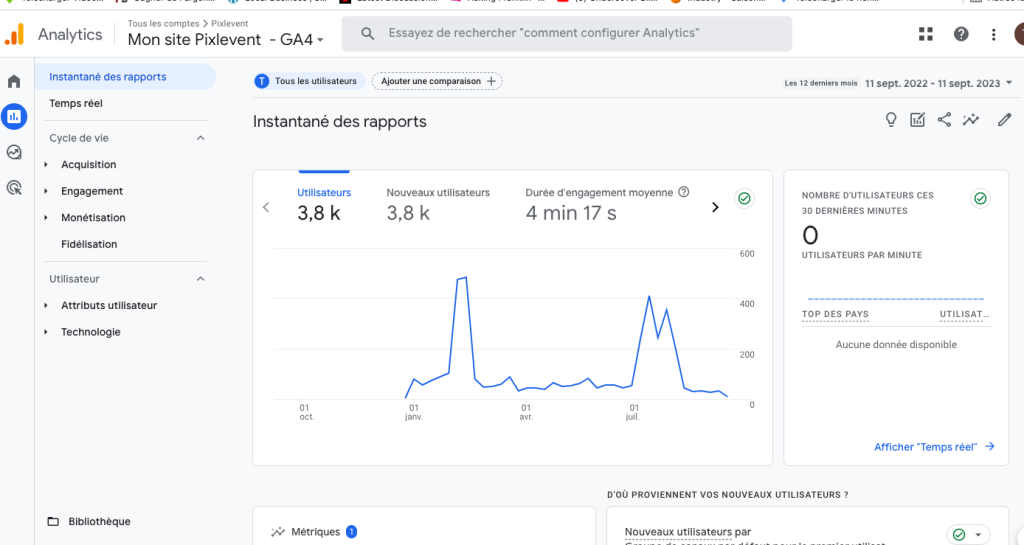Open the help question mark icon
1024x545 pixels.
[x=961, y=34]
